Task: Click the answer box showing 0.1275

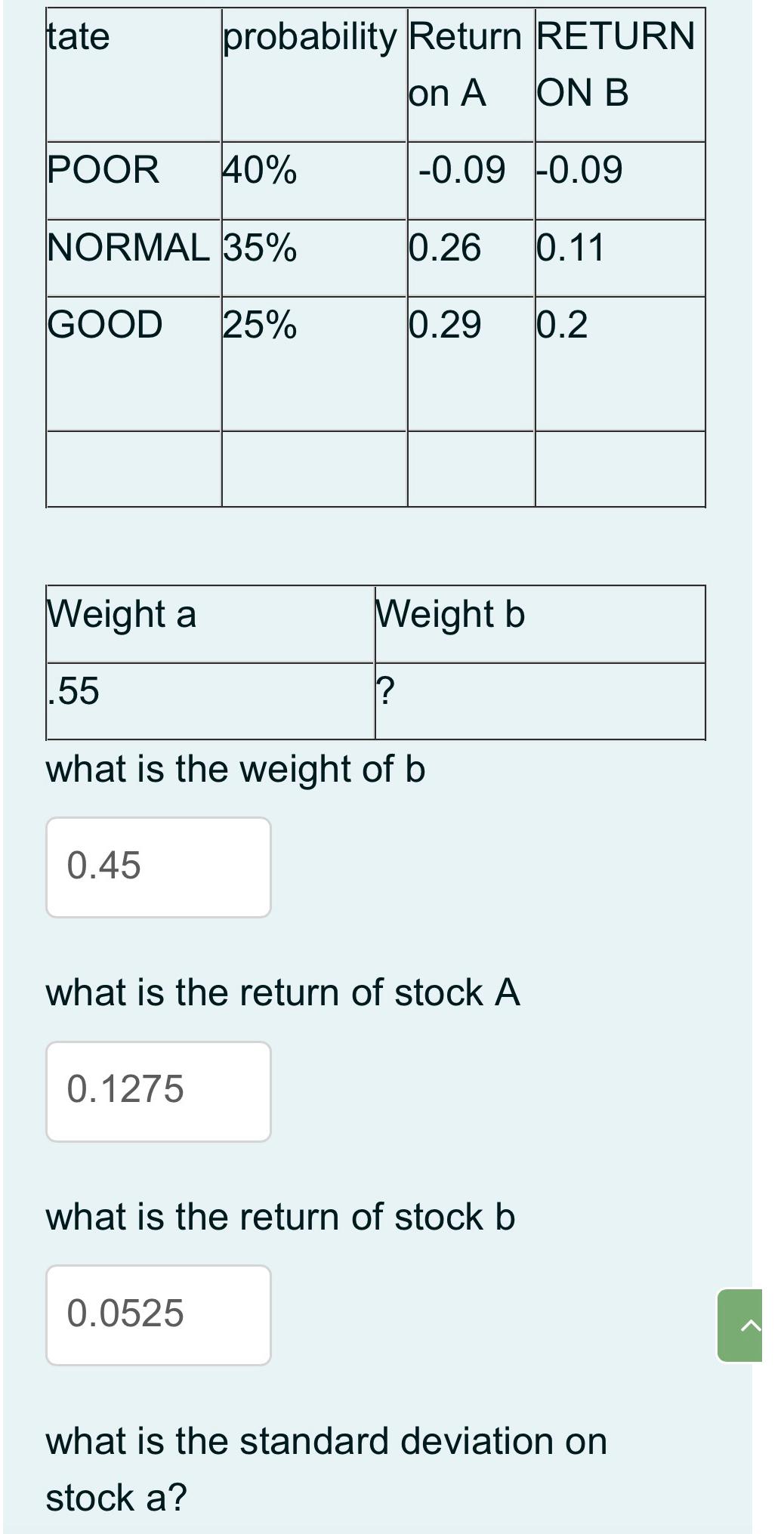Action: coord(158,1090)
